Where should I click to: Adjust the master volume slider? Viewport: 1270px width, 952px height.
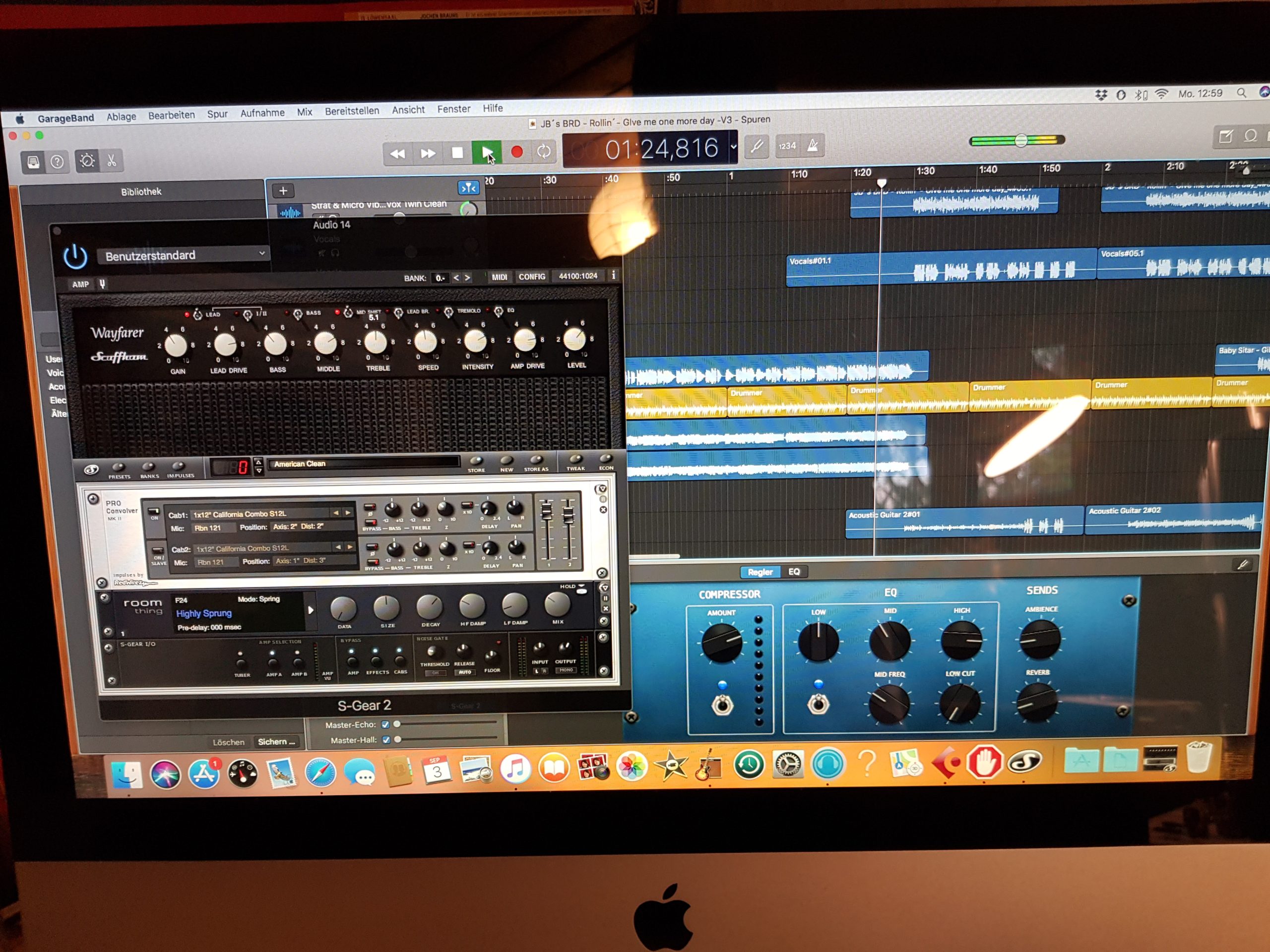(x=1020, y=140)
